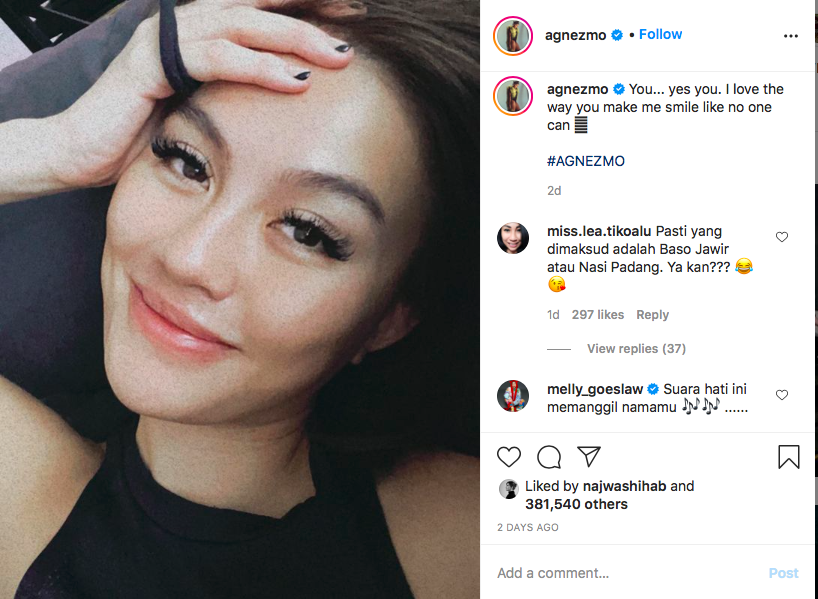Share post via paper plane icon
818x599 pixels.
point(589,457)
